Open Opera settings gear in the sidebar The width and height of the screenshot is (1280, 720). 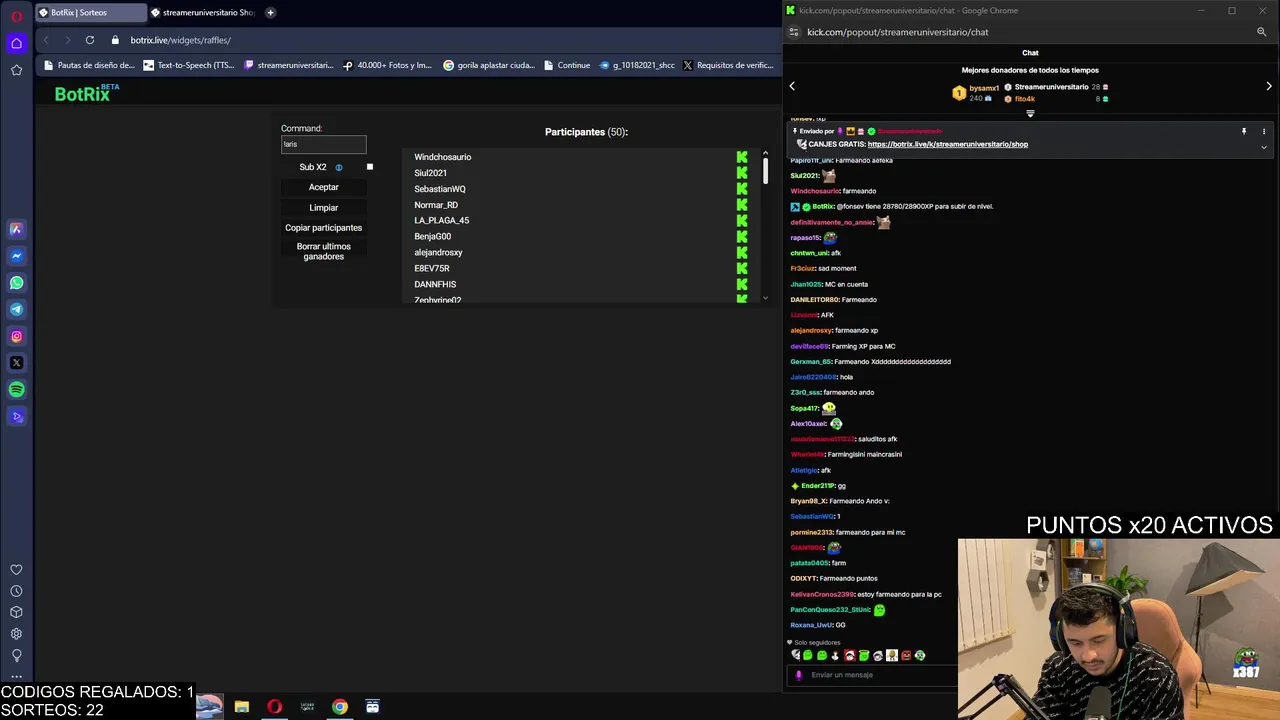tap(16, 634)
